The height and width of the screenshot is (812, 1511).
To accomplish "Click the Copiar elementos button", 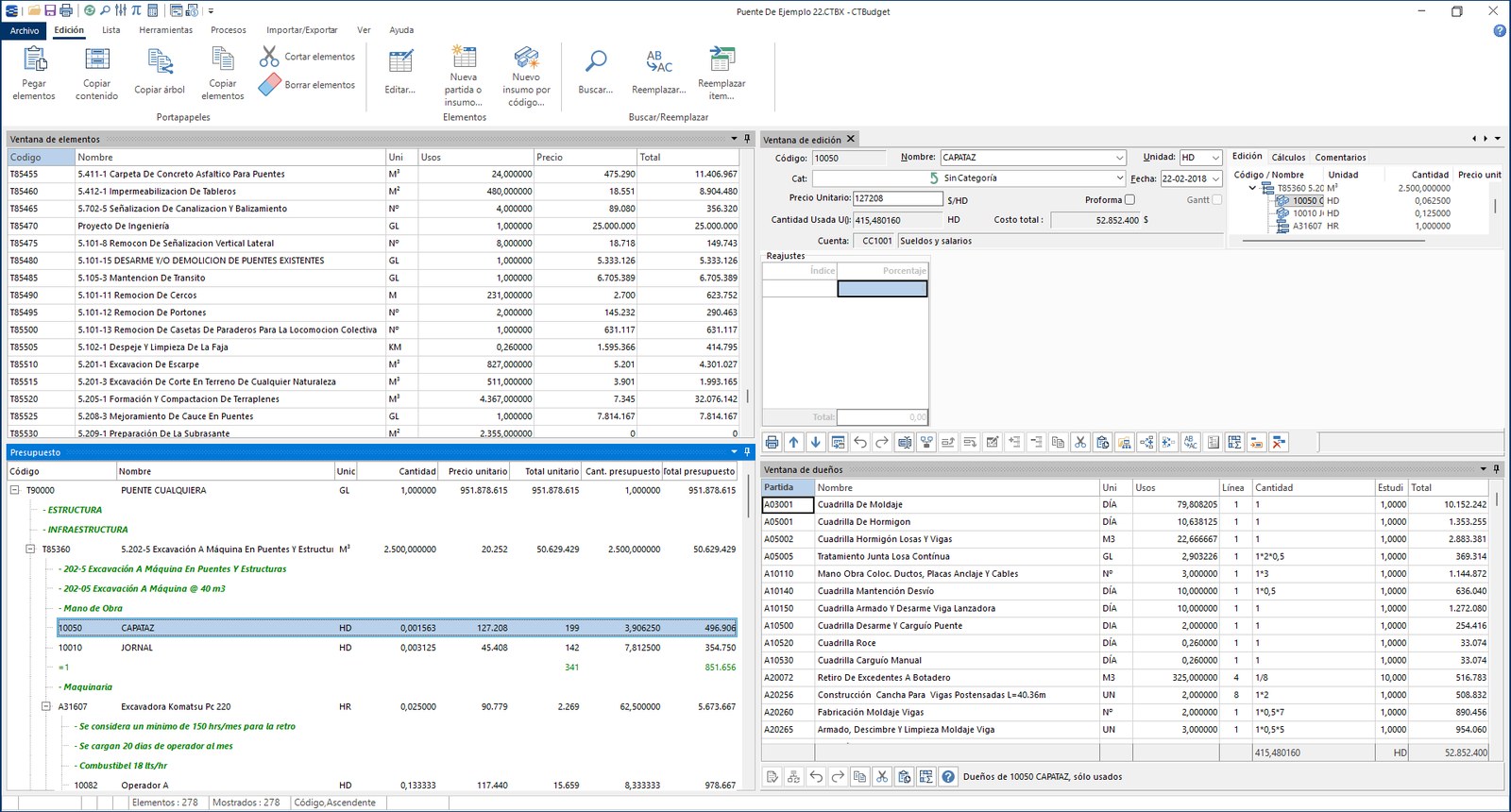I will [x=223, y=72].
